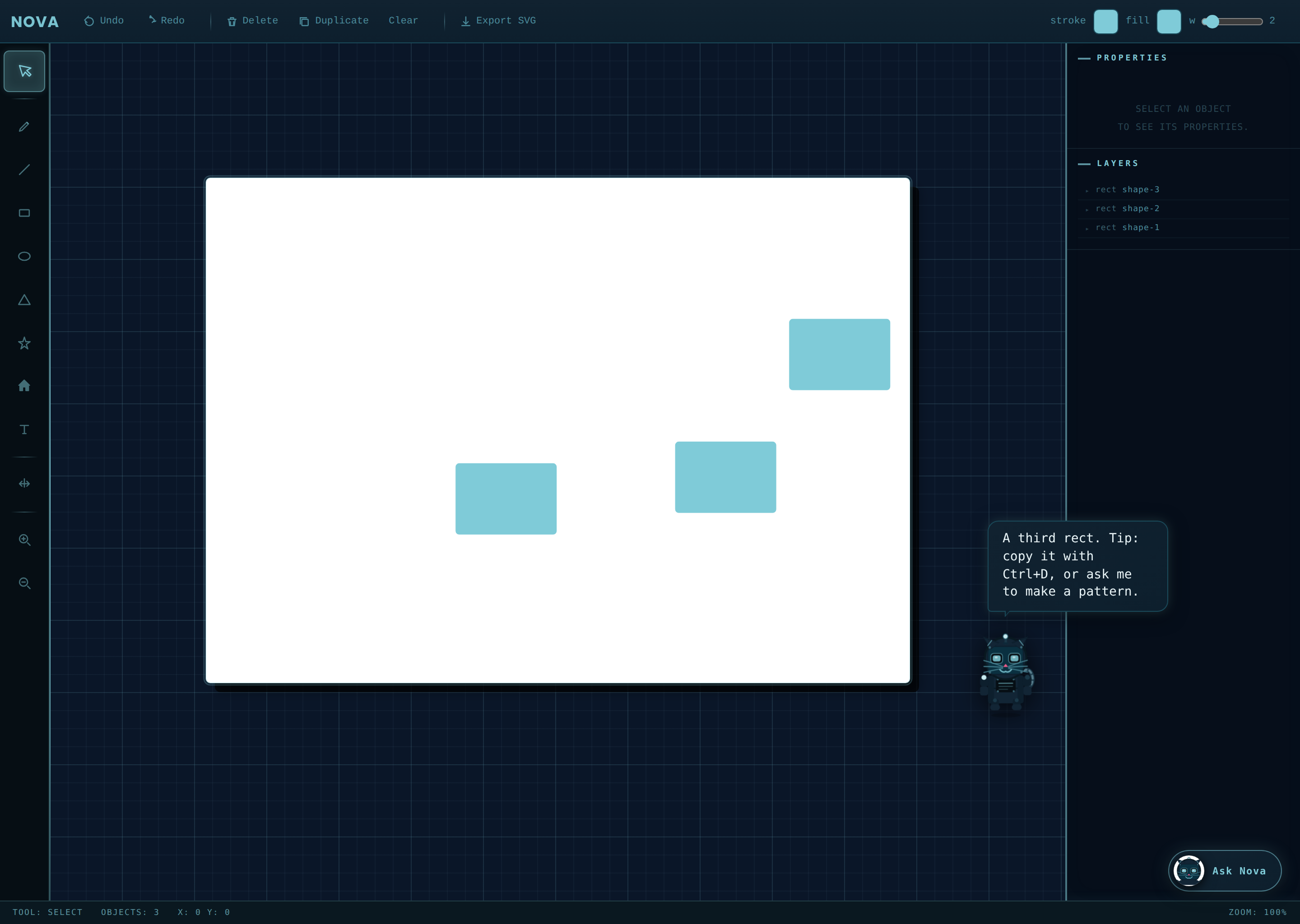Click the LAYERS panel heading
The image size is (1300, 924).
(x=1117, y=163)
